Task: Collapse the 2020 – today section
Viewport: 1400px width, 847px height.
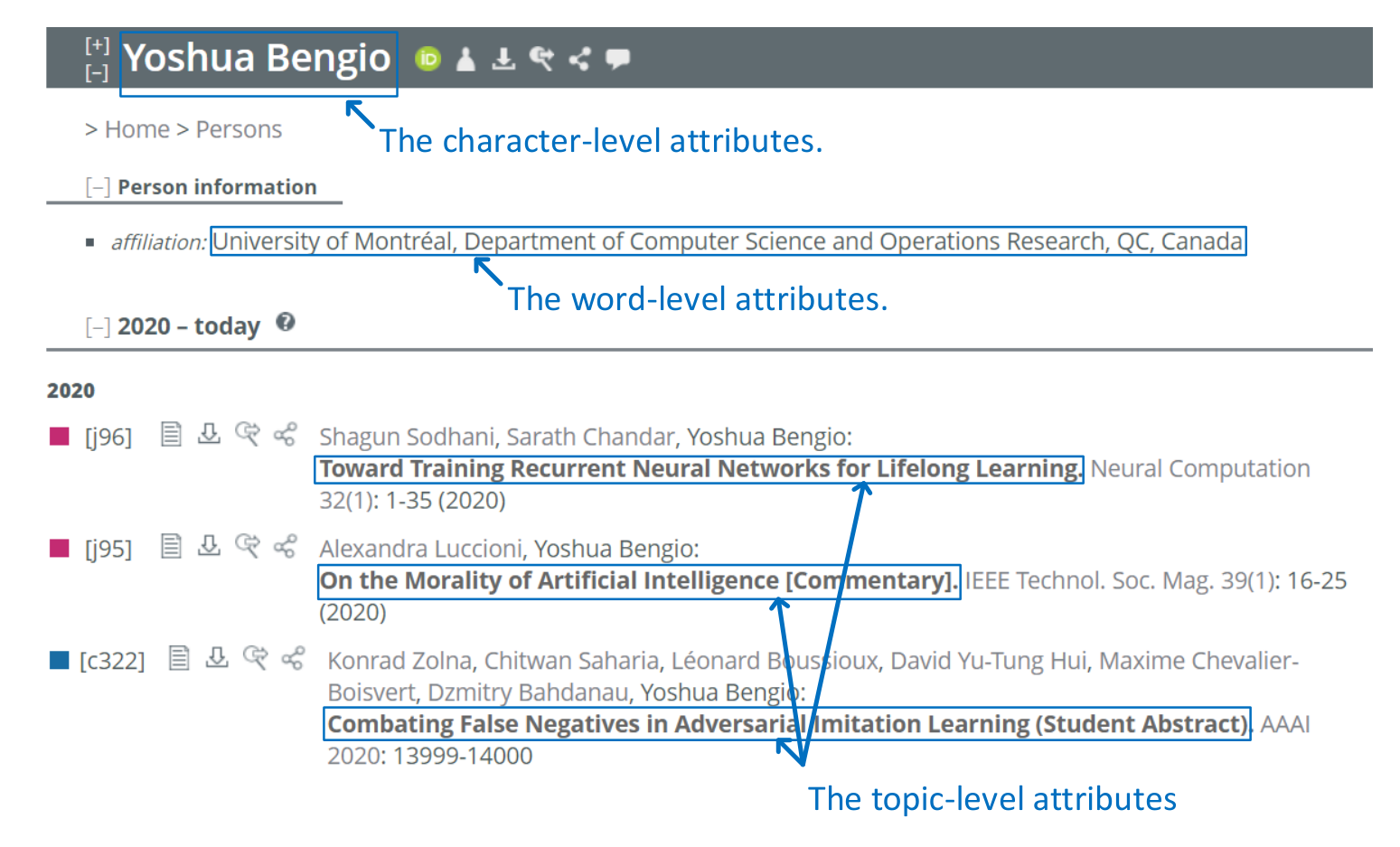Action: (x=98, y=326)
